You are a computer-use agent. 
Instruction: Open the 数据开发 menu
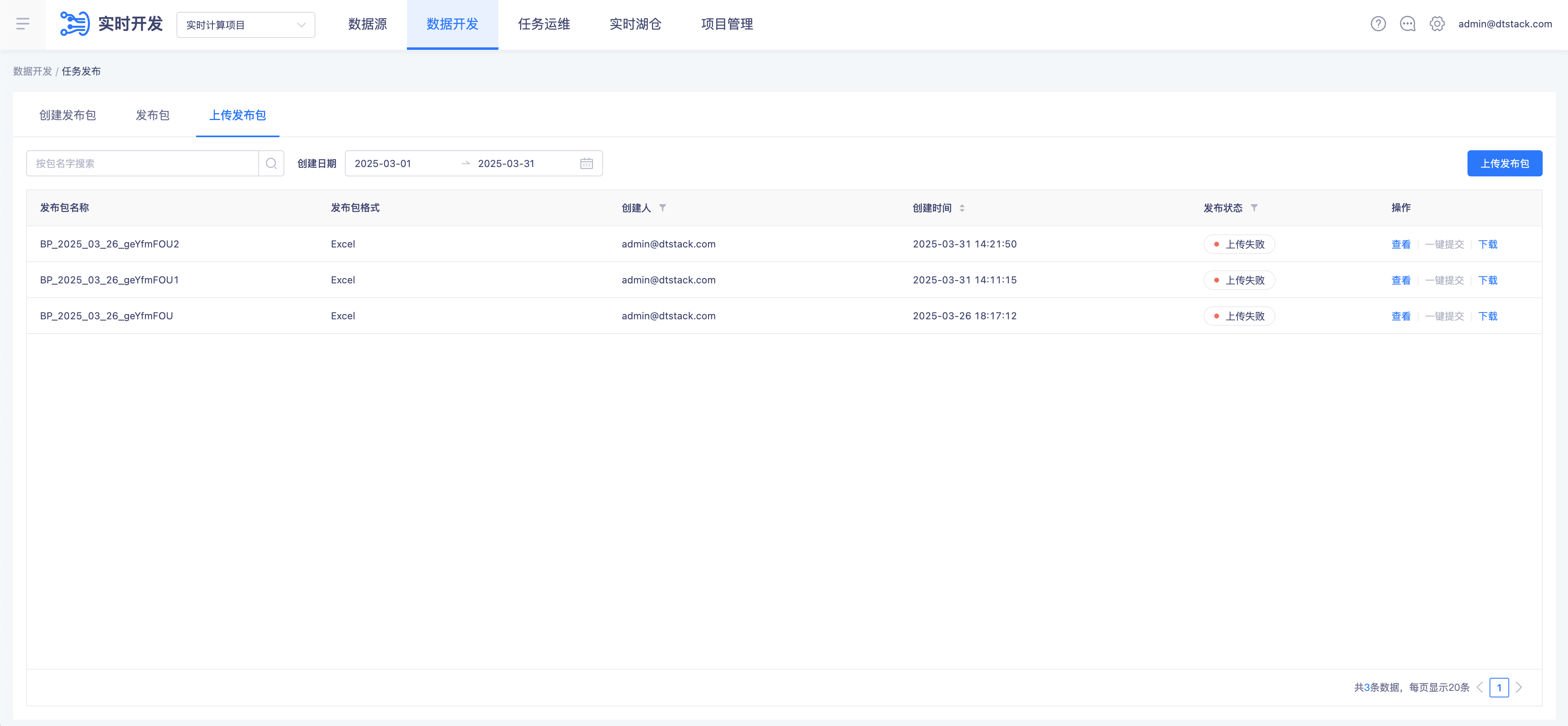tap(452, 24)
